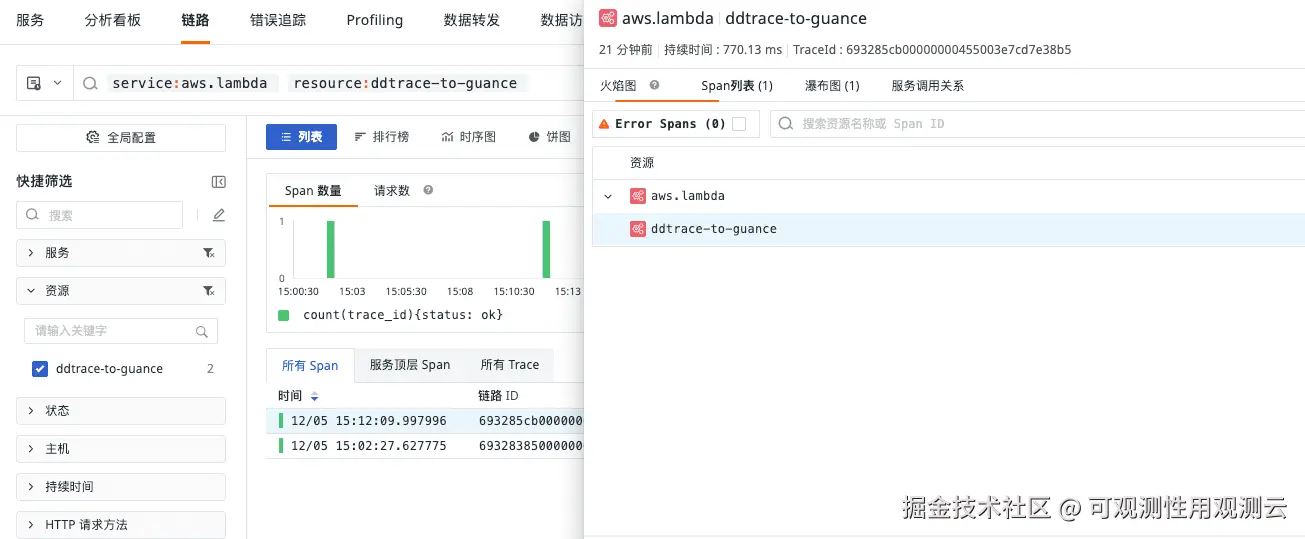Click the aws.lambda icon in detail header
1305x539 pixels.
607,18
